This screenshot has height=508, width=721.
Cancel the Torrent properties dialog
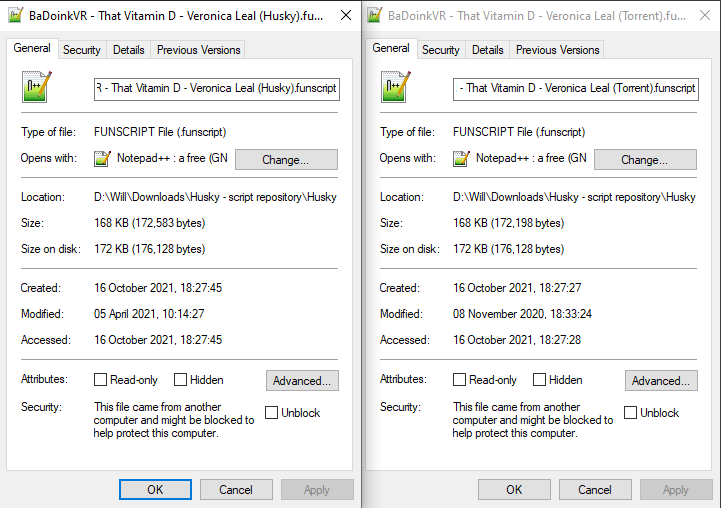point(595,490)
